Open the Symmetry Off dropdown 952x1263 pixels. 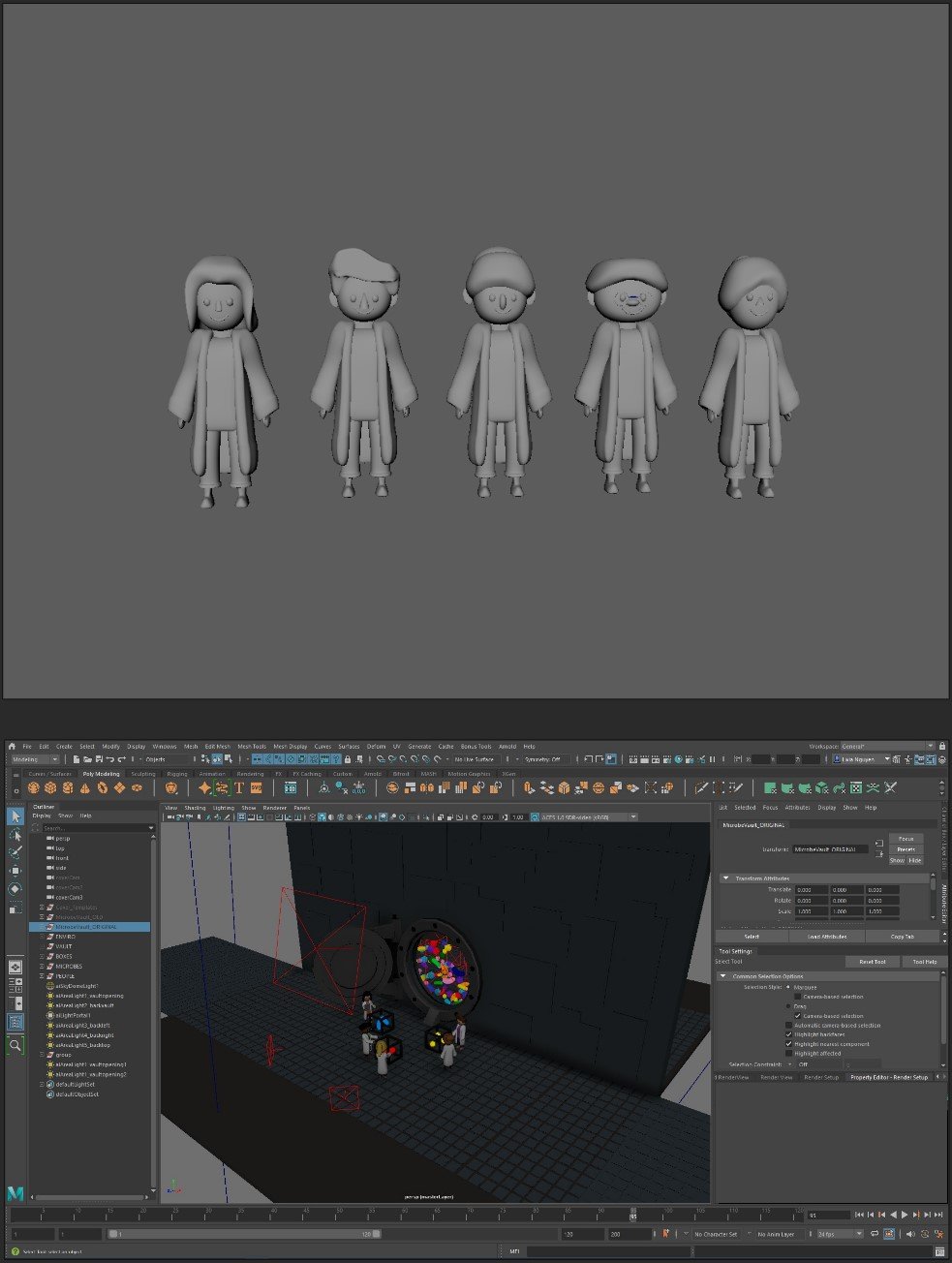544,759
